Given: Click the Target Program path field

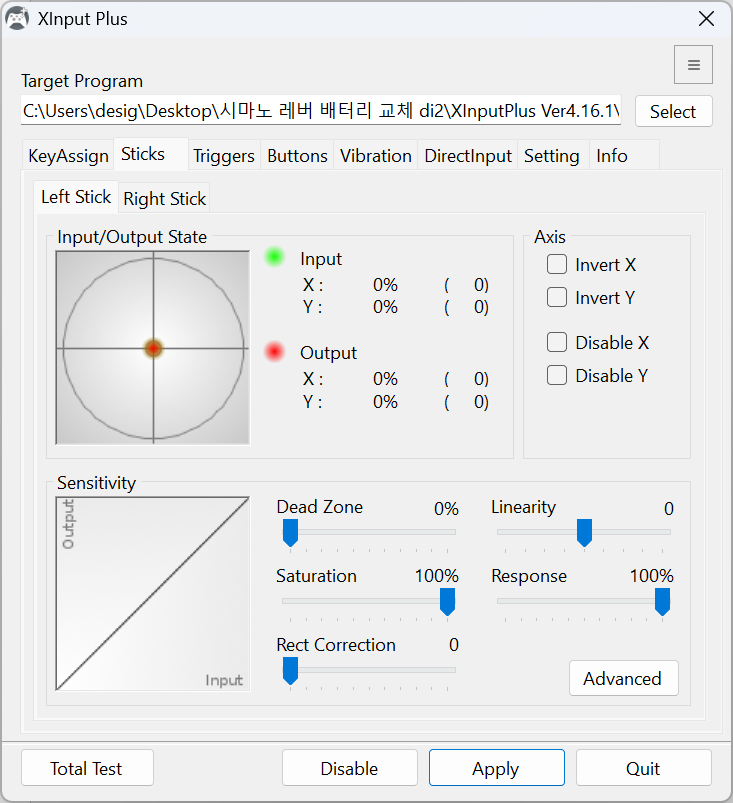Looking at the screenshot, I should [x=321, y=110].
